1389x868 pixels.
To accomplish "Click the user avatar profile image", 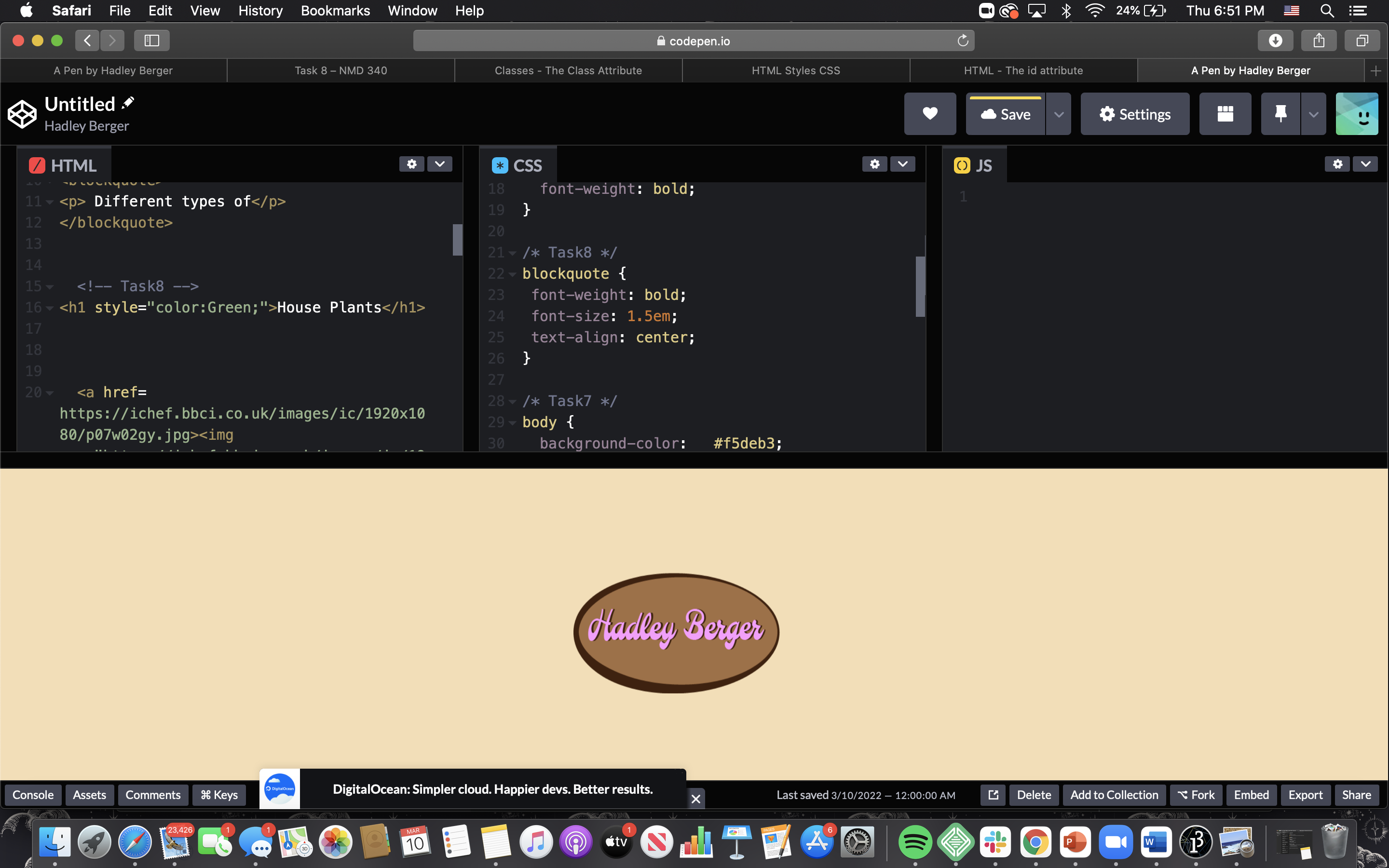I will click(1356, 114).
